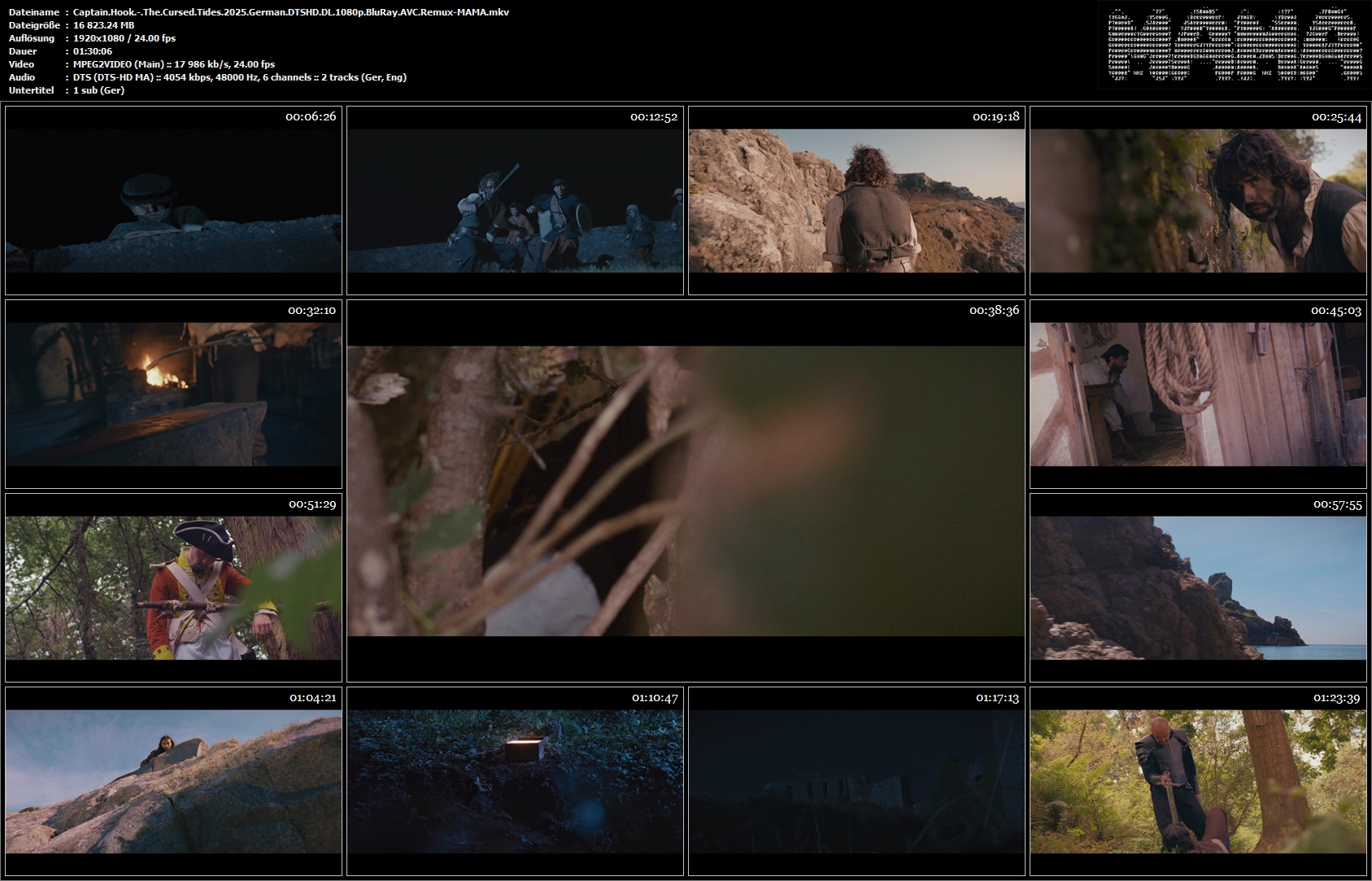This screenshot has width=1372, height=881.
Task: Click the MAMA ASCII art logo
Action: (x=1231, y=45)
